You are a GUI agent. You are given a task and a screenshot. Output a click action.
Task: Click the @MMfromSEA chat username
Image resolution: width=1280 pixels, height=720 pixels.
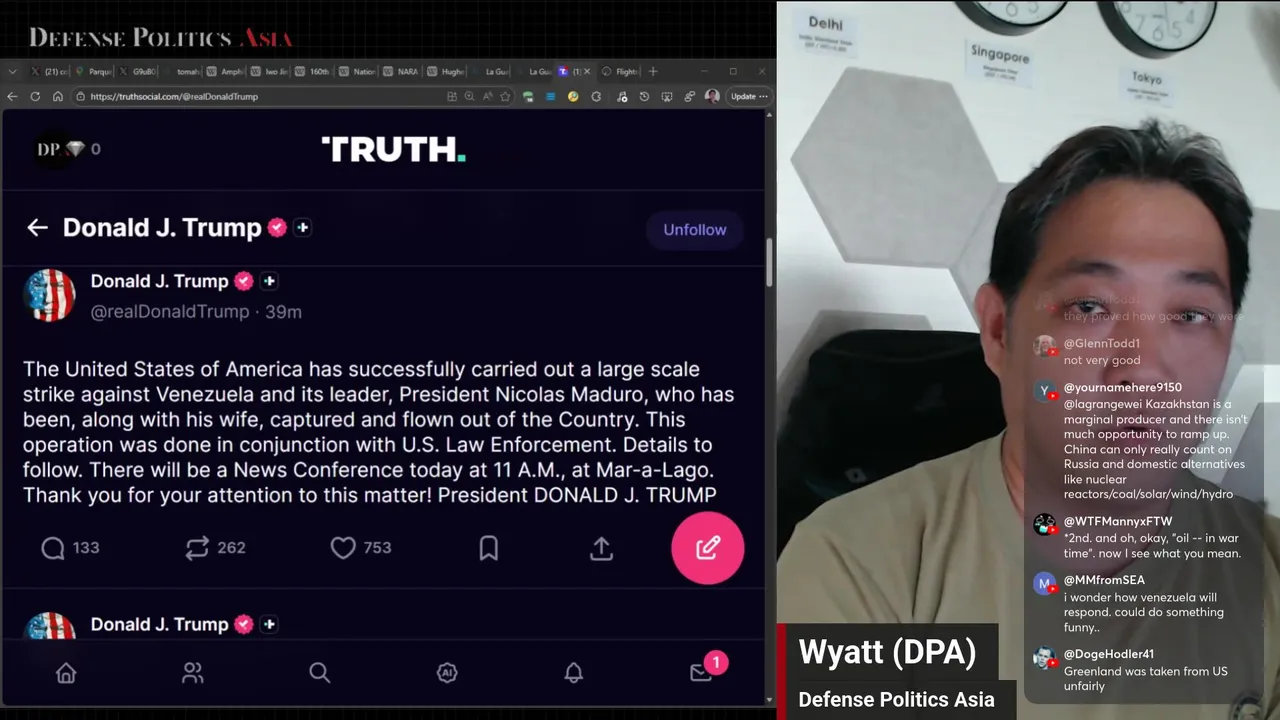click(x=1104, y=580)
